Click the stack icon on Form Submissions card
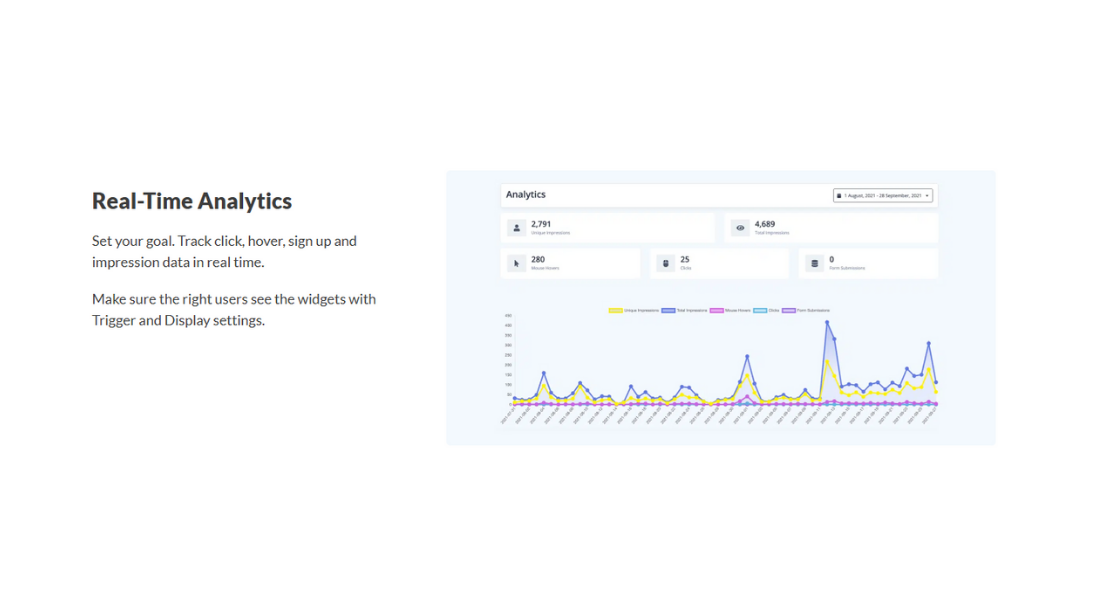Image resolution: width=1100 pixels, height=600 pixels. (x=814, y=263)
